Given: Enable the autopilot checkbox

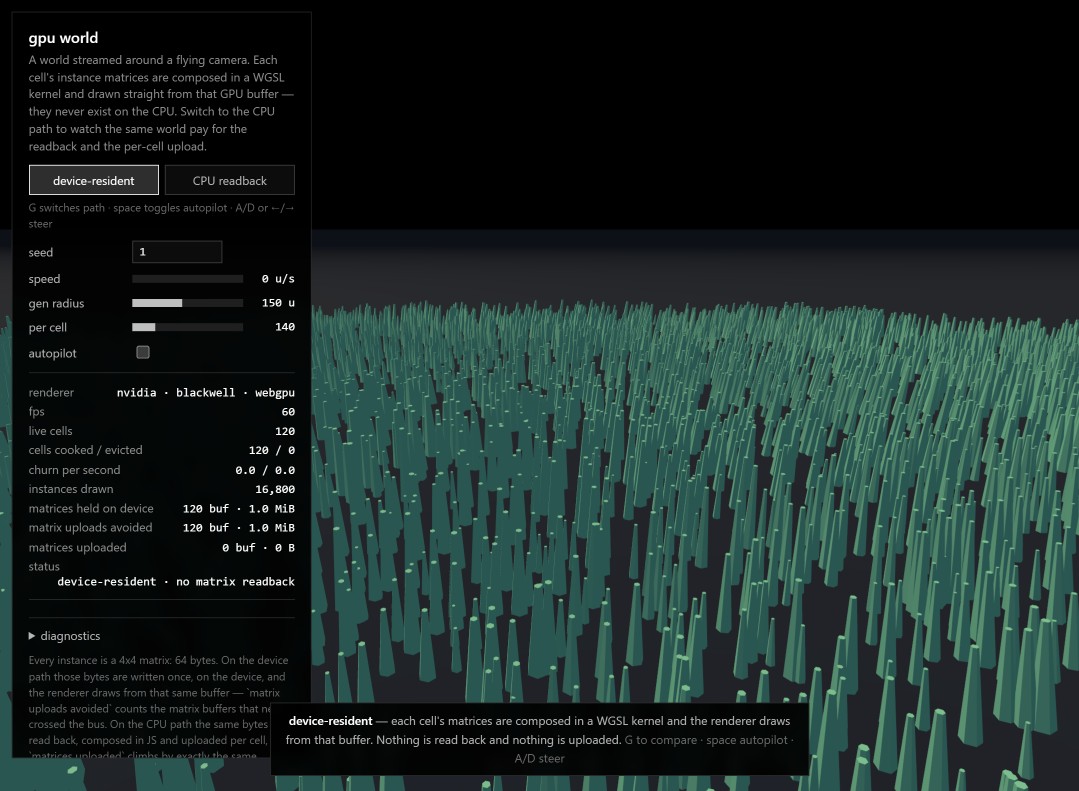Looking at the screenshot, I should point(143,352).
